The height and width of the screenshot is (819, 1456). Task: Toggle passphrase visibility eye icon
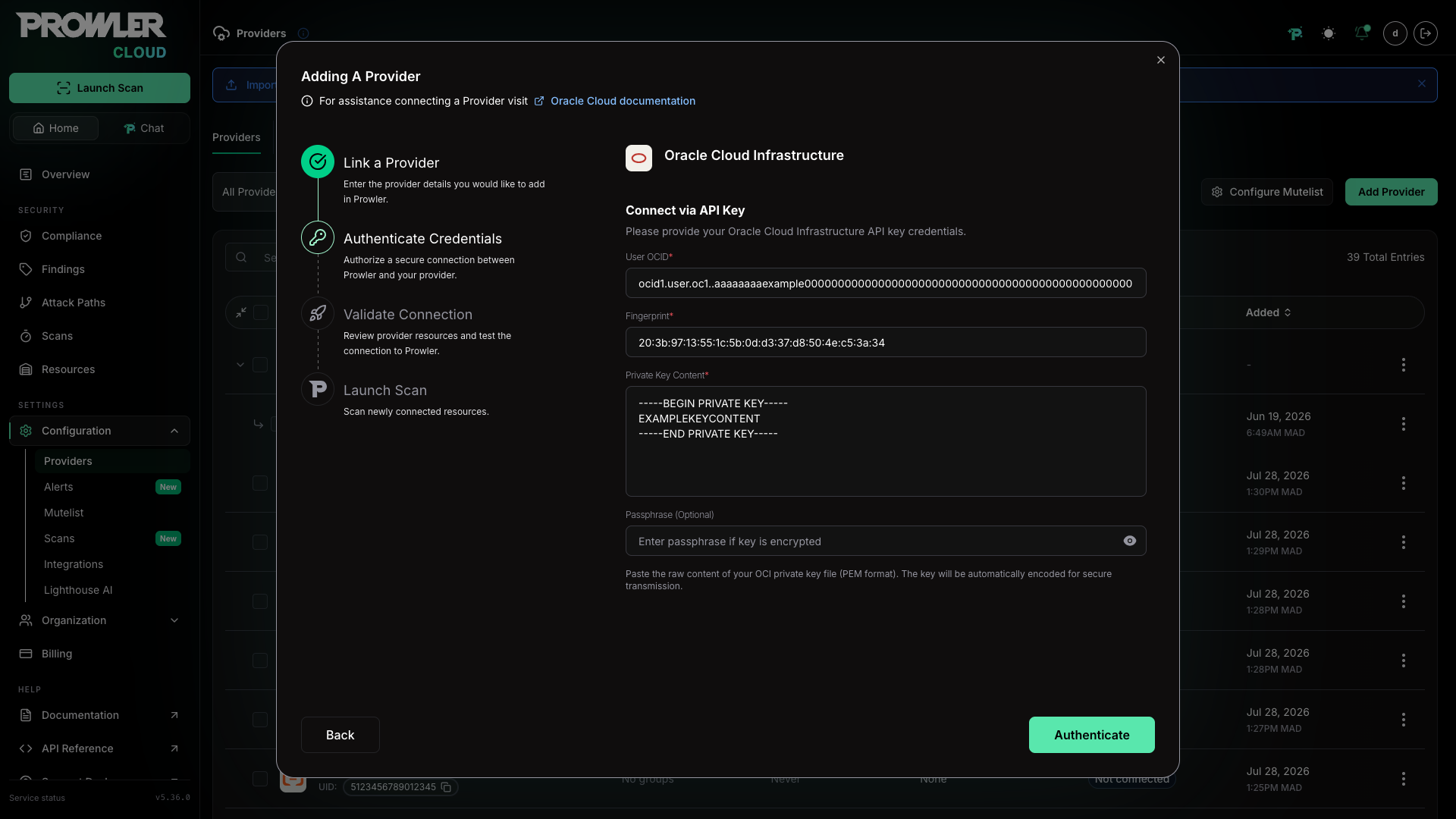(x=1129, y=541)
